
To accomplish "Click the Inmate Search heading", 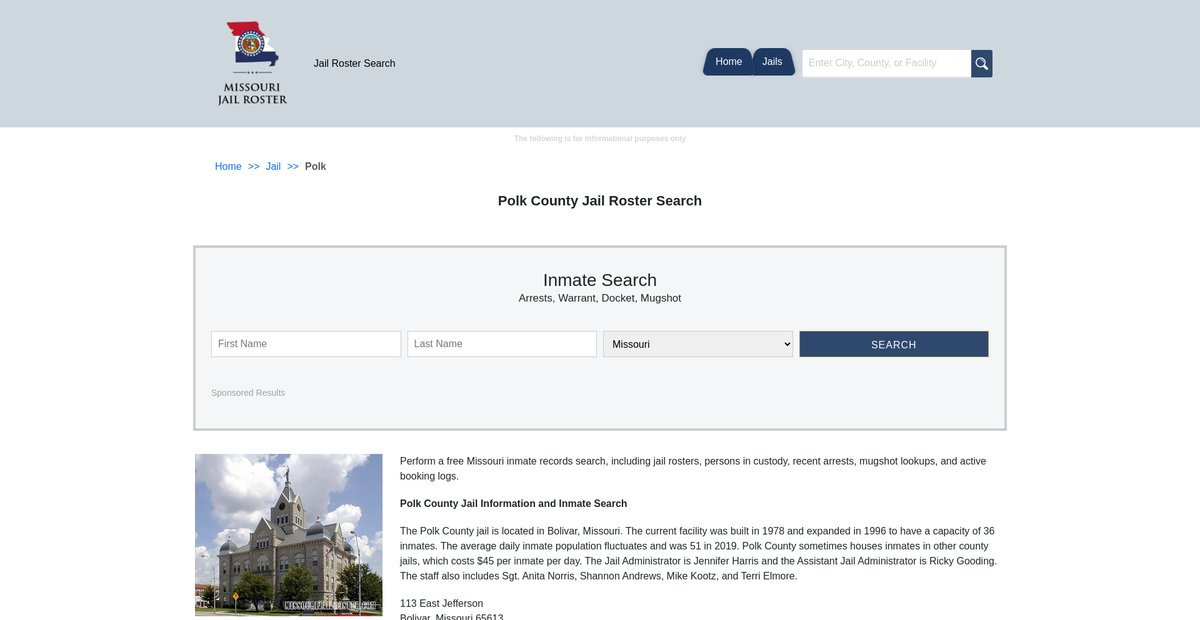I will coord(600,280).
